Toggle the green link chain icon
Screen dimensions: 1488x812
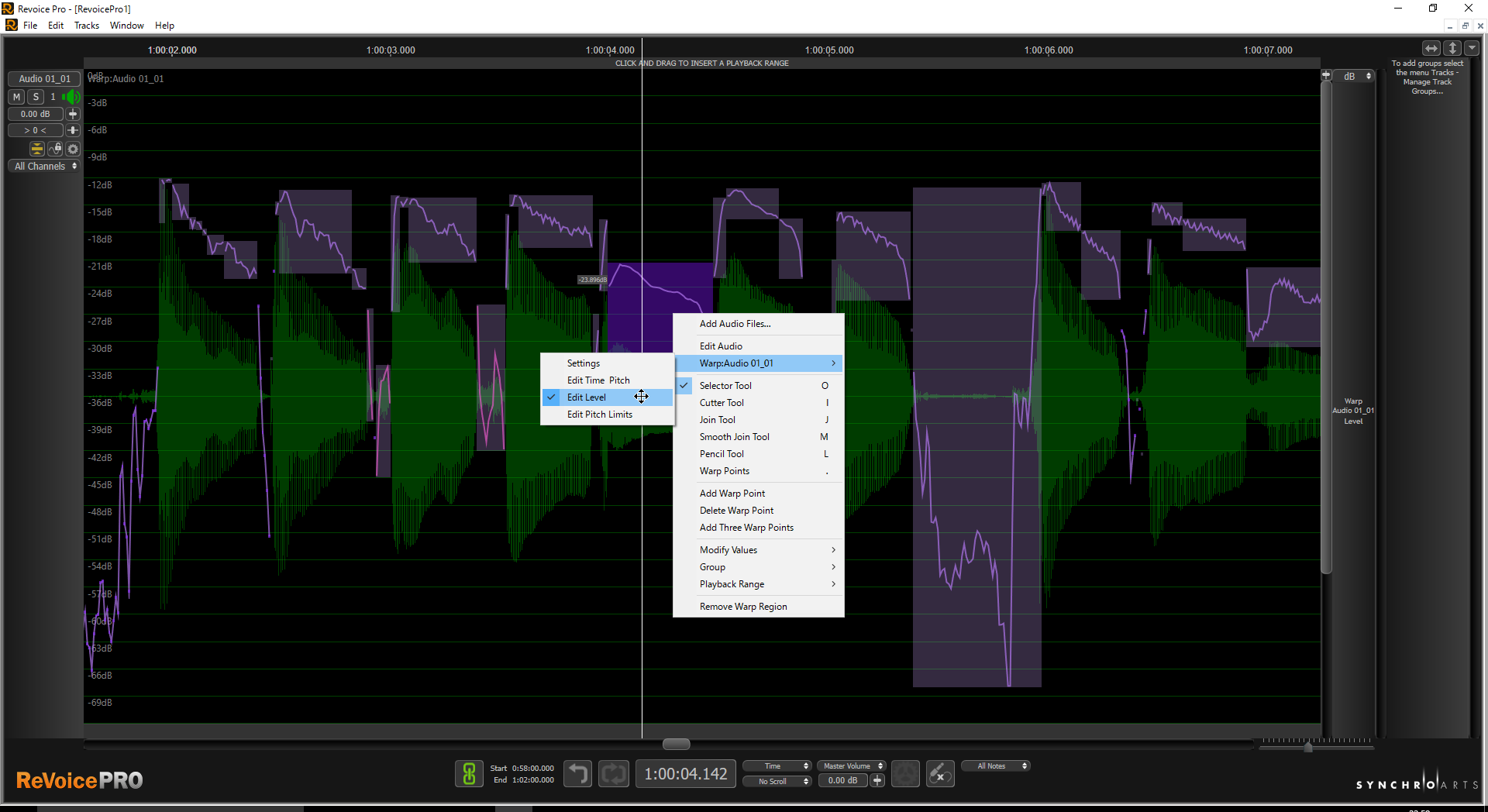pos(469,773)
